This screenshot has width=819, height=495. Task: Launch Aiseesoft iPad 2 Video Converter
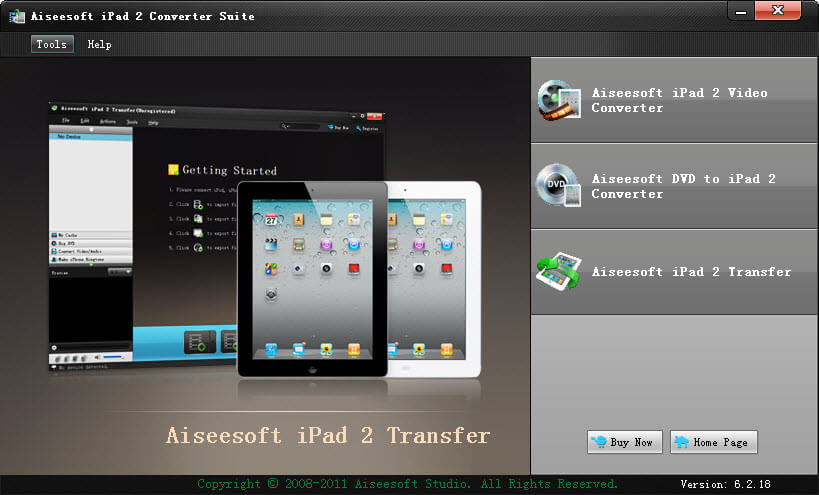click(674, 100)
